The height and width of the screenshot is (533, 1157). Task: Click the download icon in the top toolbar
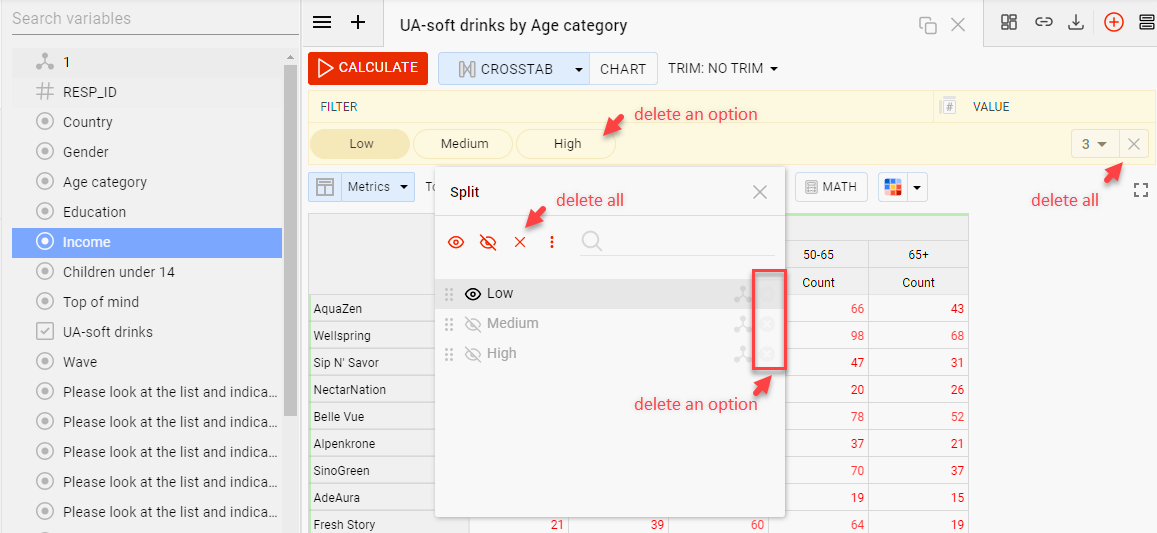[x=1076, y=22]
